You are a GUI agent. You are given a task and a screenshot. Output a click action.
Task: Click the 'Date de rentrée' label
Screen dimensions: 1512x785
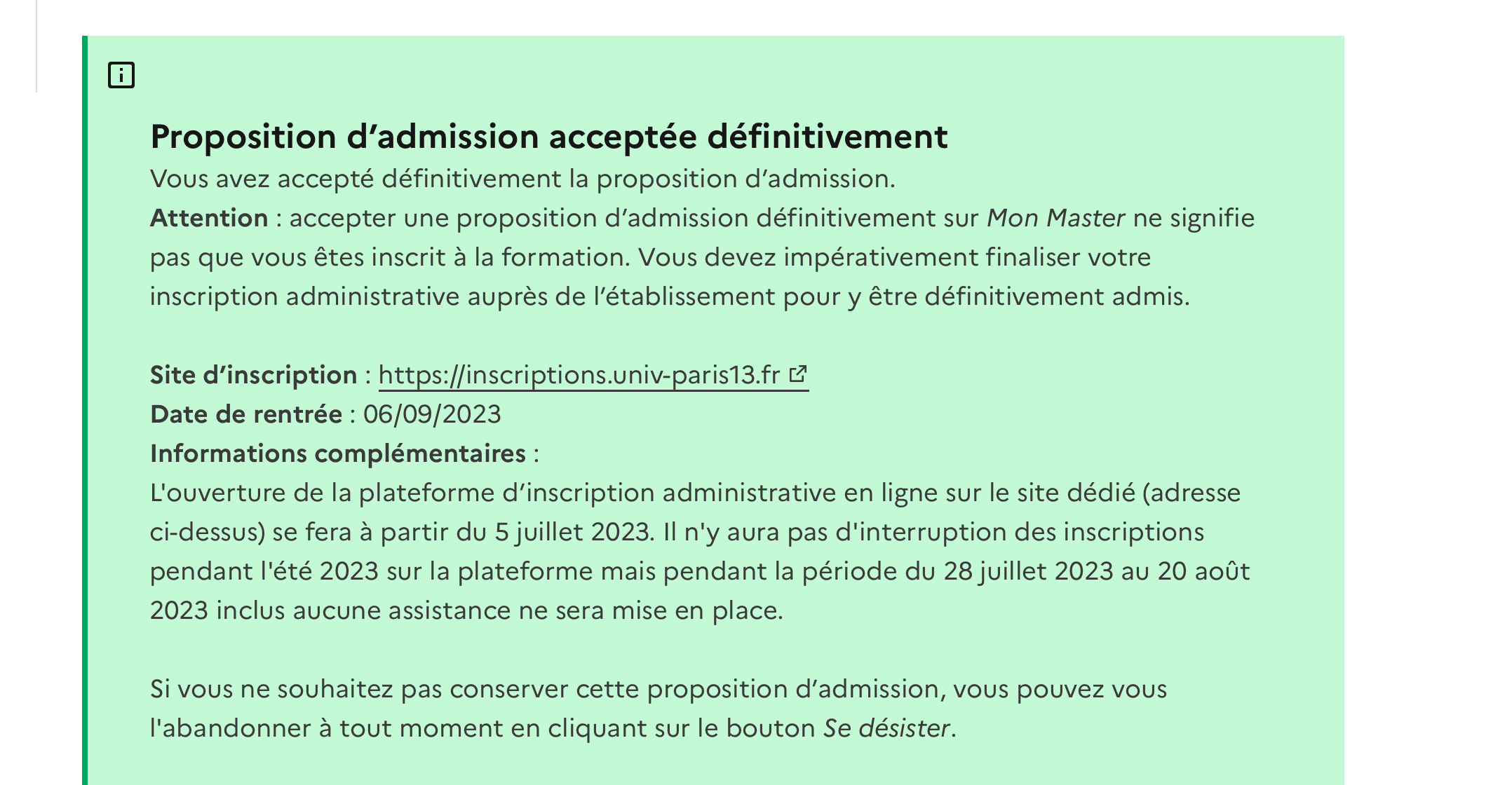[x=246, y=414]
